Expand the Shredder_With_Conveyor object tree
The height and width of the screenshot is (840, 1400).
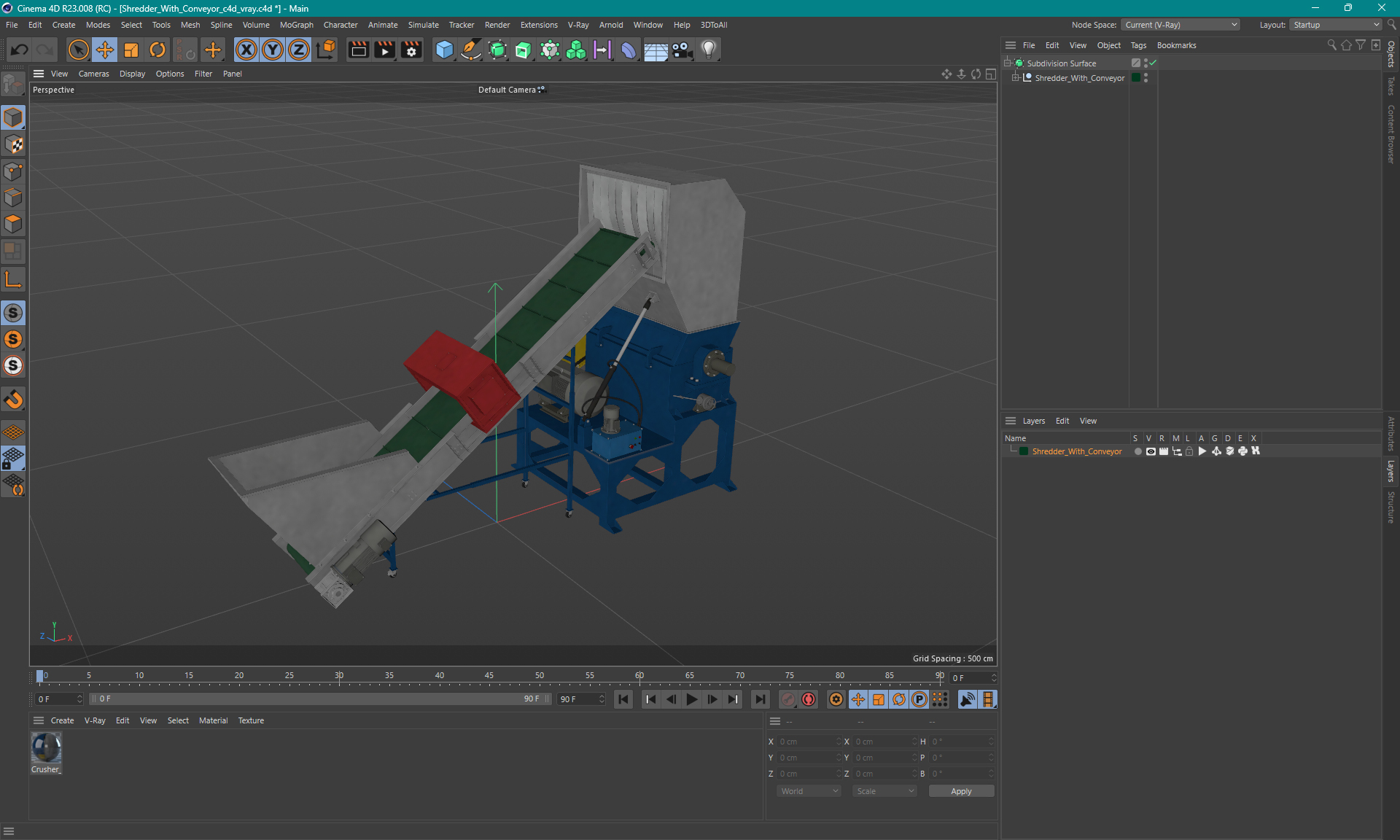coord(1015,78)
